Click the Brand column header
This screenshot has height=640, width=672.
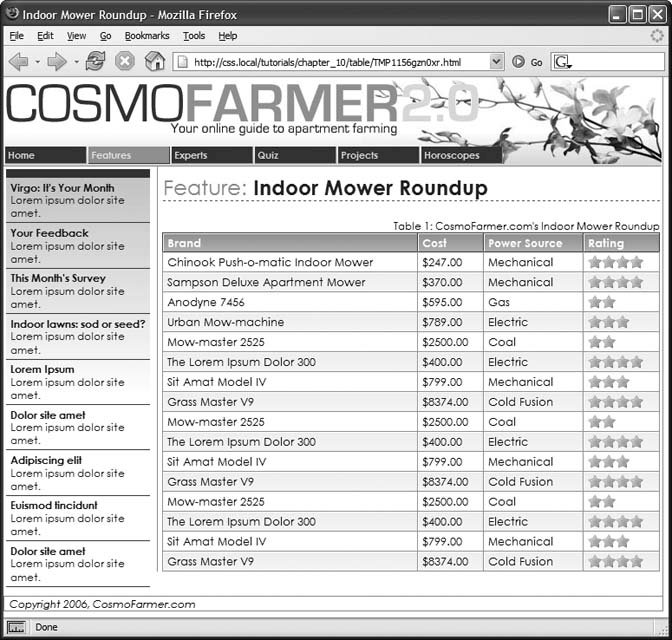[x=290, y=243]
